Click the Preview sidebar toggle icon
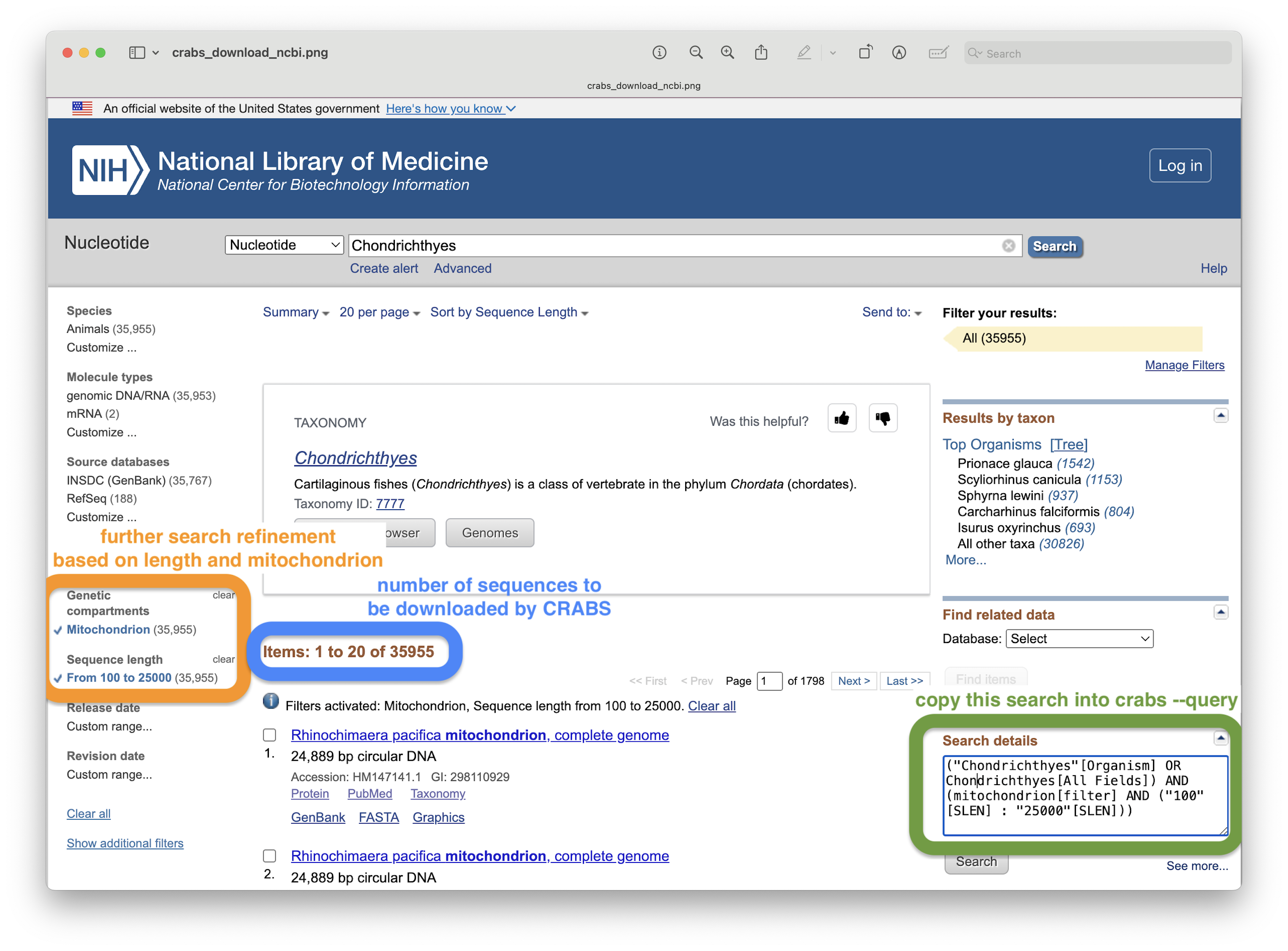The height and width of the screenshot is (951, 1288). point(136,53)
